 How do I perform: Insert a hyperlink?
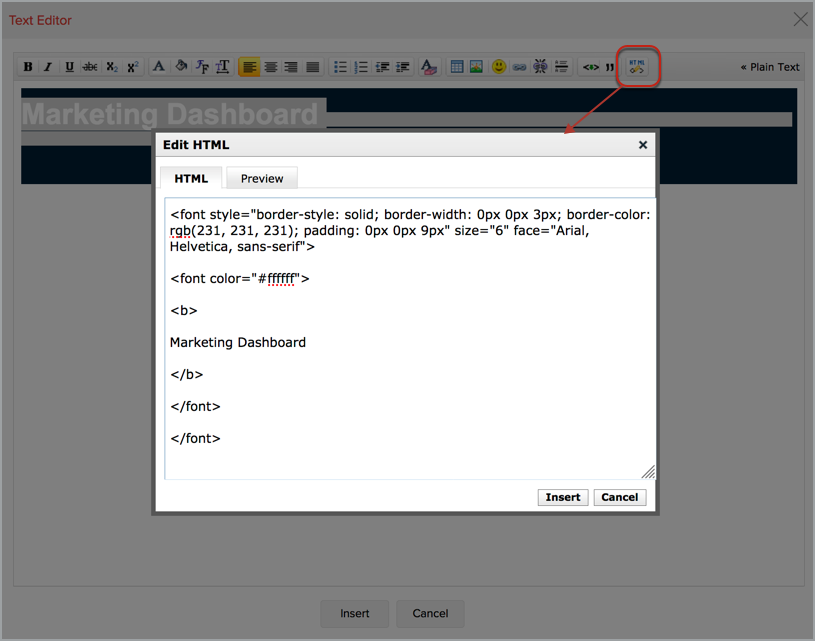[x=519, y=67]
